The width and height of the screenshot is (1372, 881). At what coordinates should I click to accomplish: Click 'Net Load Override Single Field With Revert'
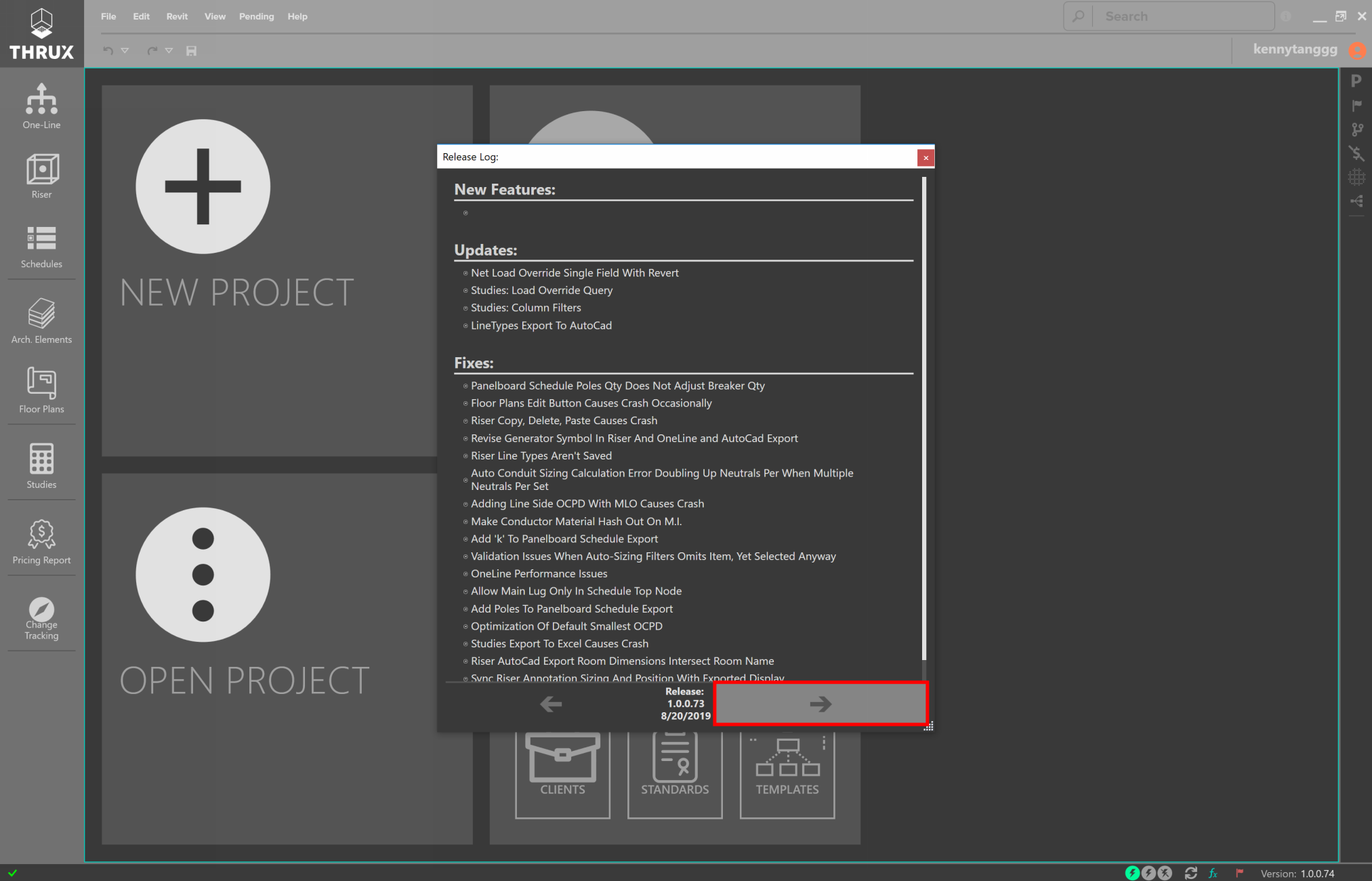575,272
